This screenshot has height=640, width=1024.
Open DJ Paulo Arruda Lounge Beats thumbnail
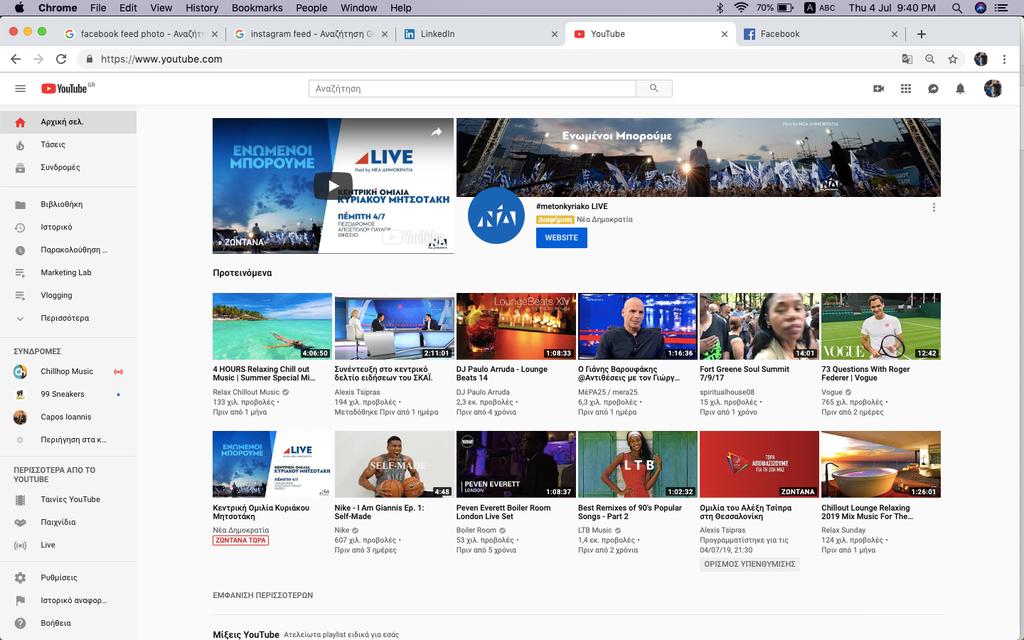click(x=516, y=327)
